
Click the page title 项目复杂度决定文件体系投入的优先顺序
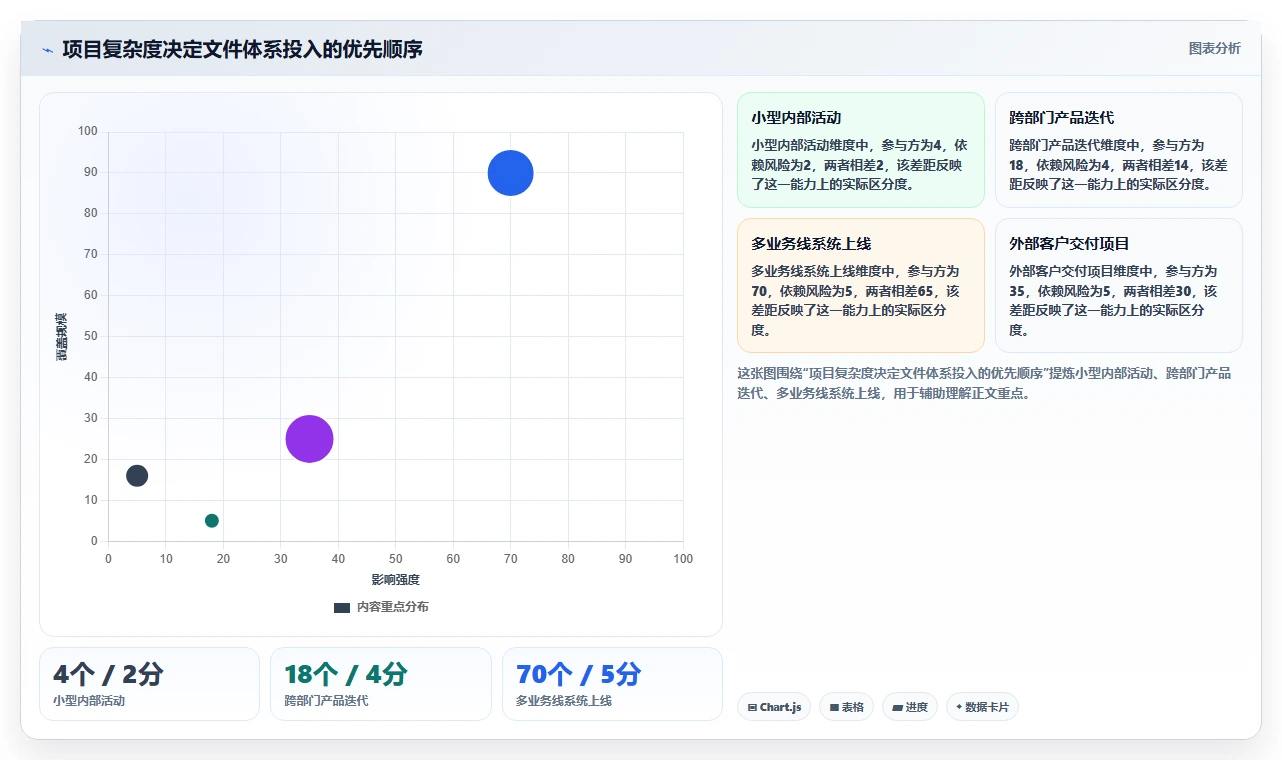click(242, 49)
